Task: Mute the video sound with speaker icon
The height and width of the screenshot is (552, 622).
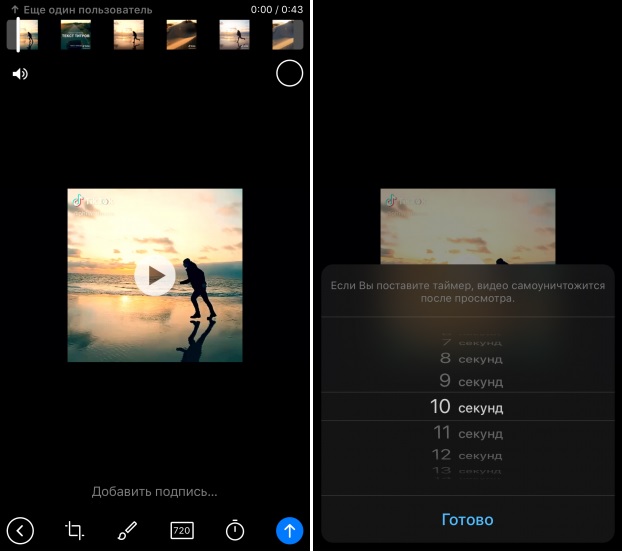Action: [20, 74]
